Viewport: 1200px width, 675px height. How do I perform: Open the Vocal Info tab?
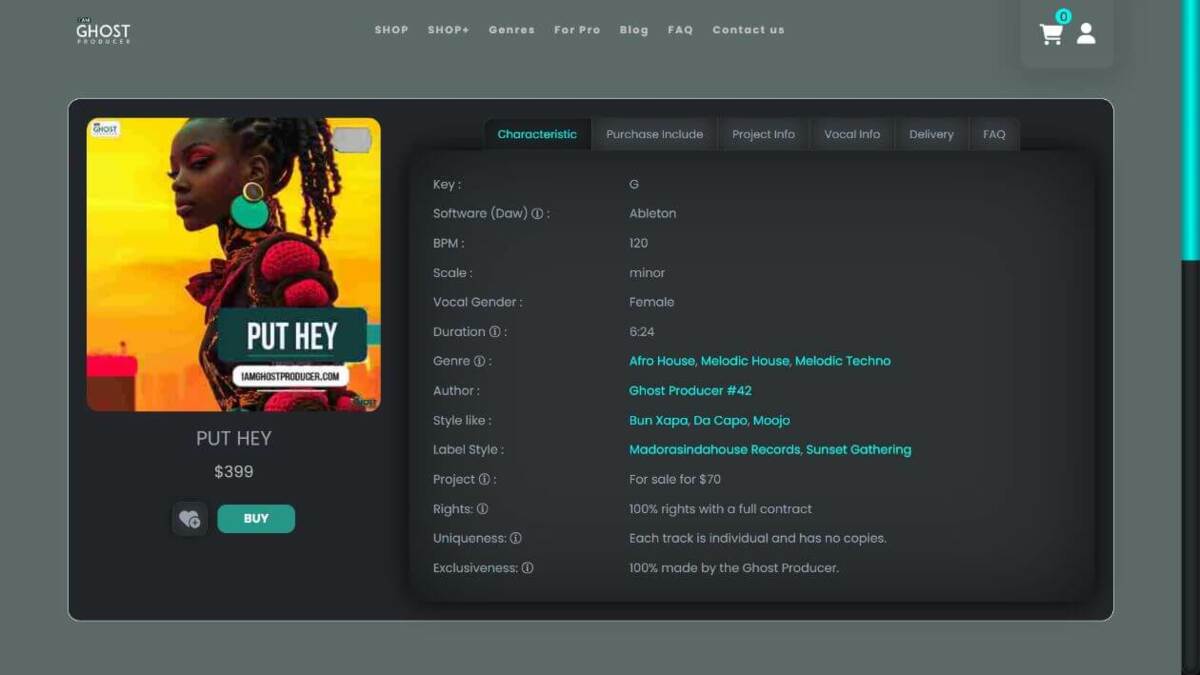[852, 134]
